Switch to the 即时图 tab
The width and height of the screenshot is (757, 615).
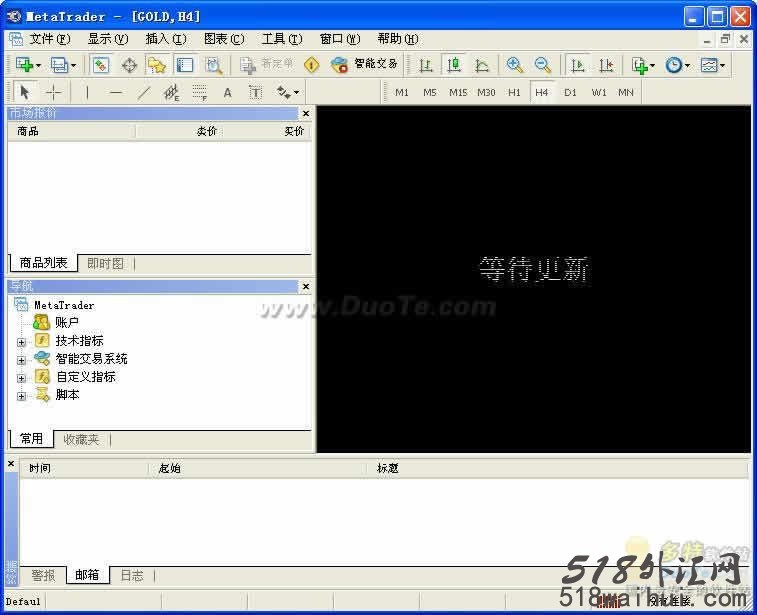pyautogui.click(x=105, y=264)
